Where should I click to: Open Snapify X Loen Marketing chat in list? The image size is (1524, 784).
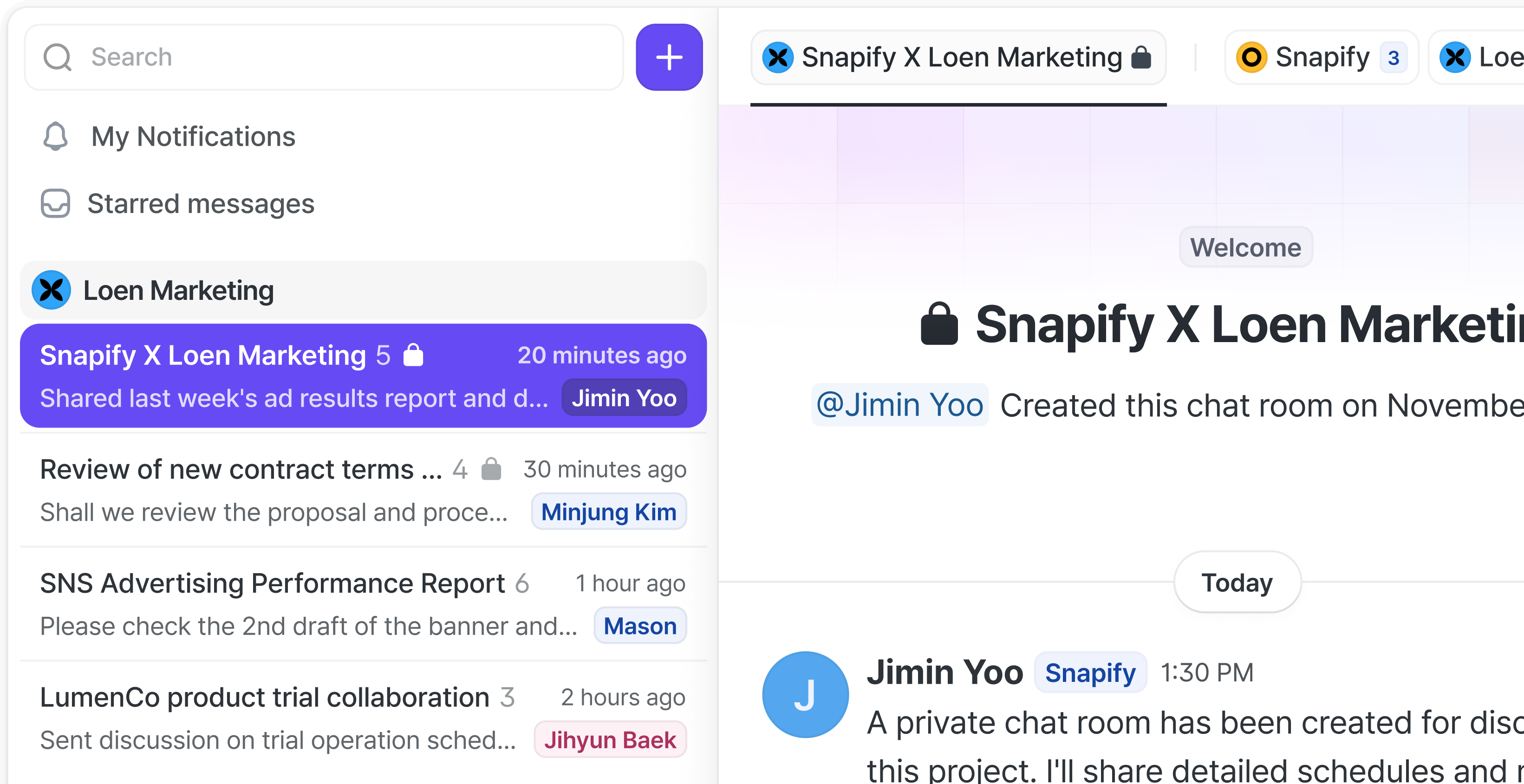tap(363, 376)
